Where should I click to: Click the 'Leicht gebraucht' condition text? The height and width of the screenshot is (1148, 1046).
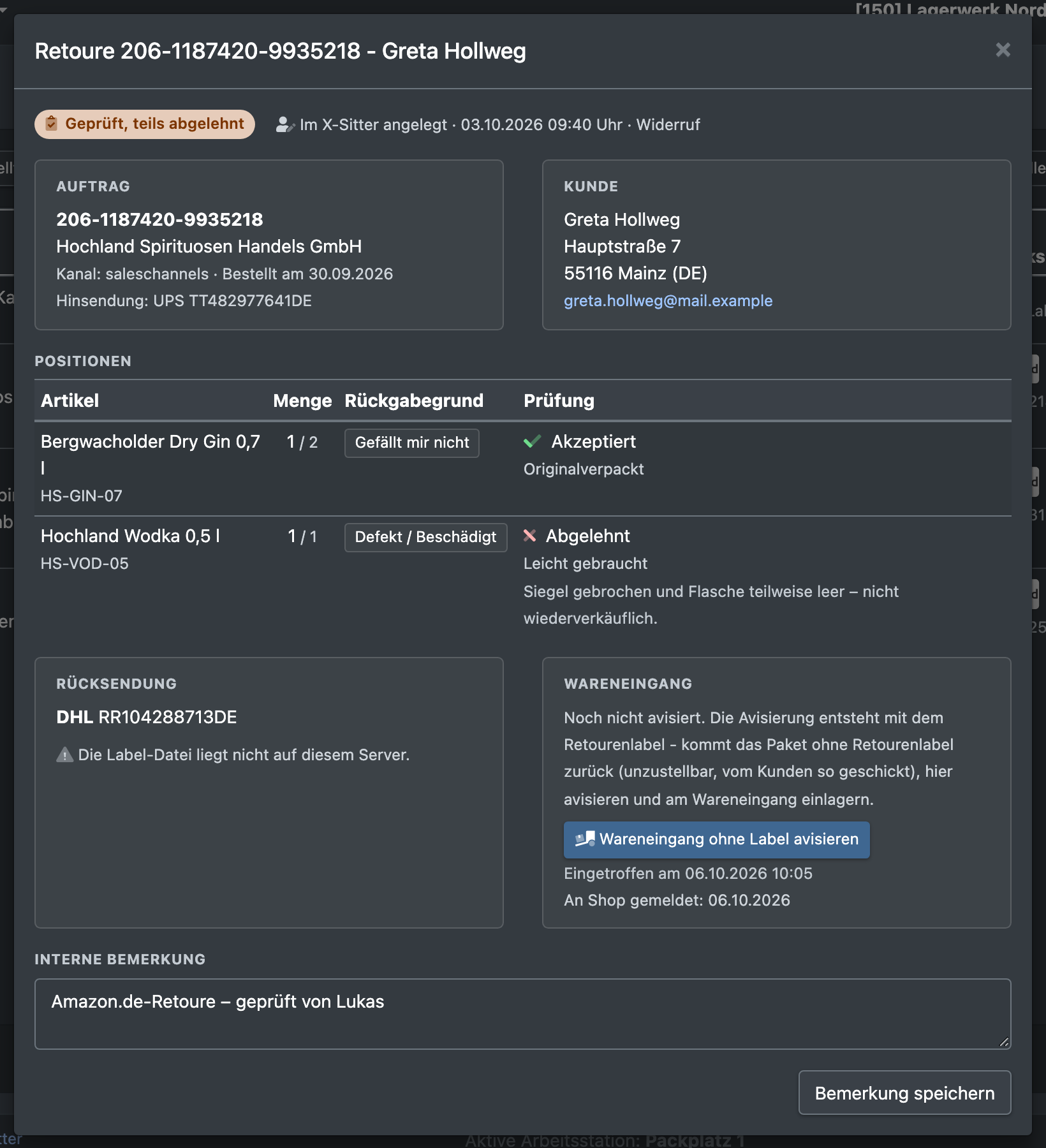[586, 564]
